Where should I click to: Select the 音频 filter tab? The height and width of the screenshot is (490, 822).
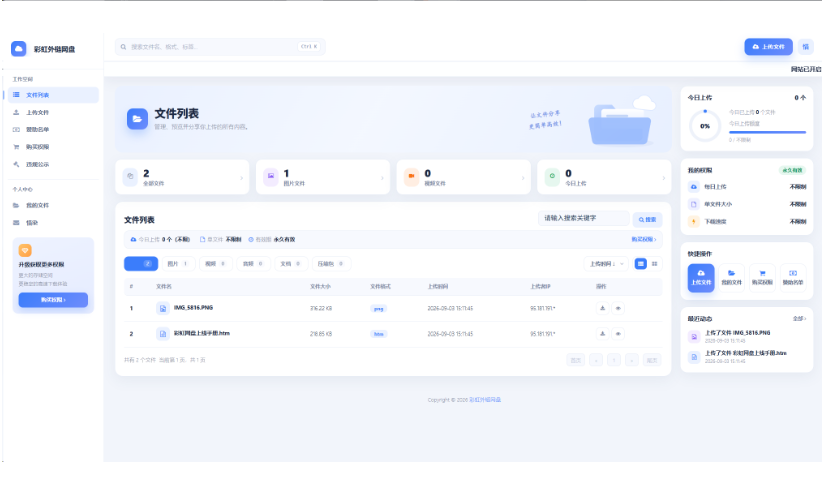253,264
